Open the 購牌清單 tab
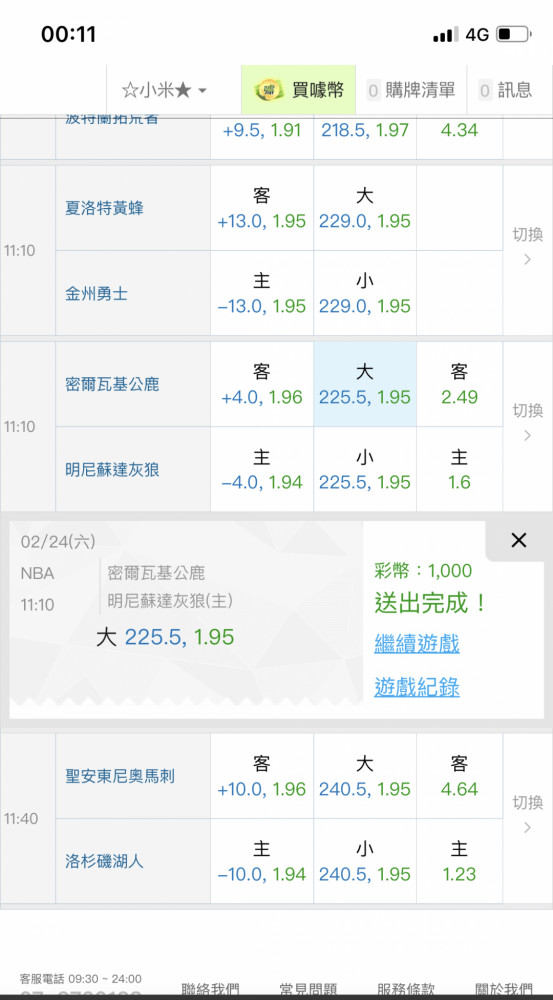553x1000 pixels. coord(411,90)
